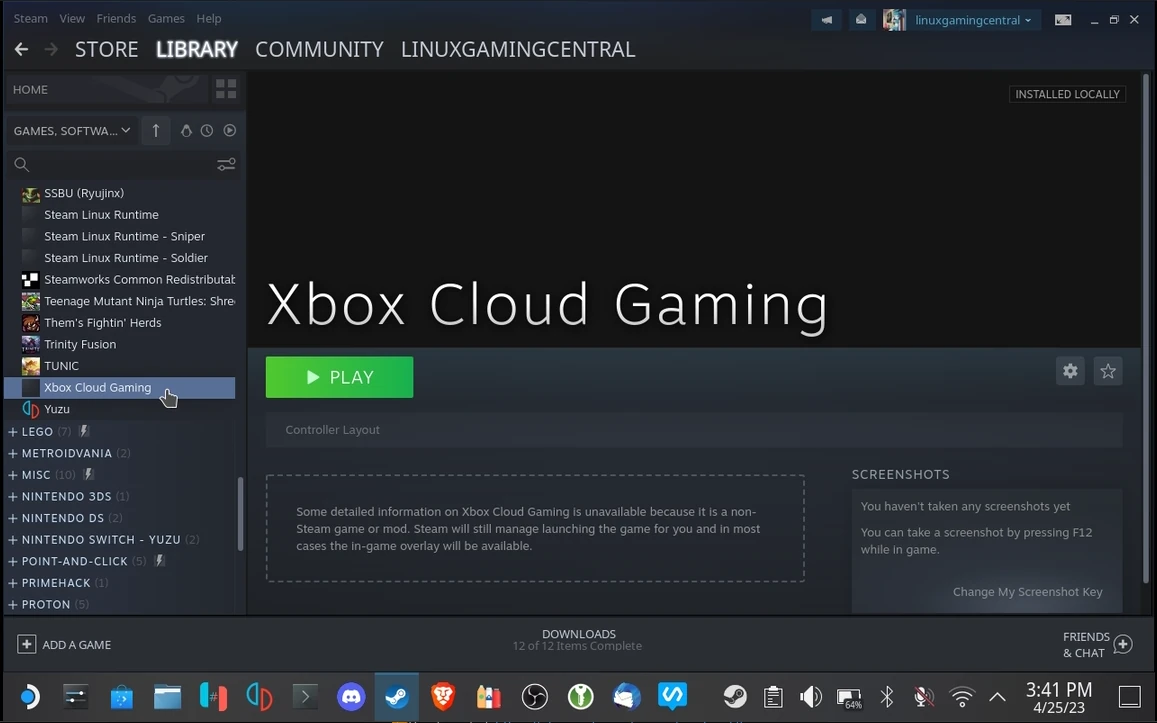Open the volume tray icon
The width and height of the screenshot is (1157, 723).
[810, 696]
